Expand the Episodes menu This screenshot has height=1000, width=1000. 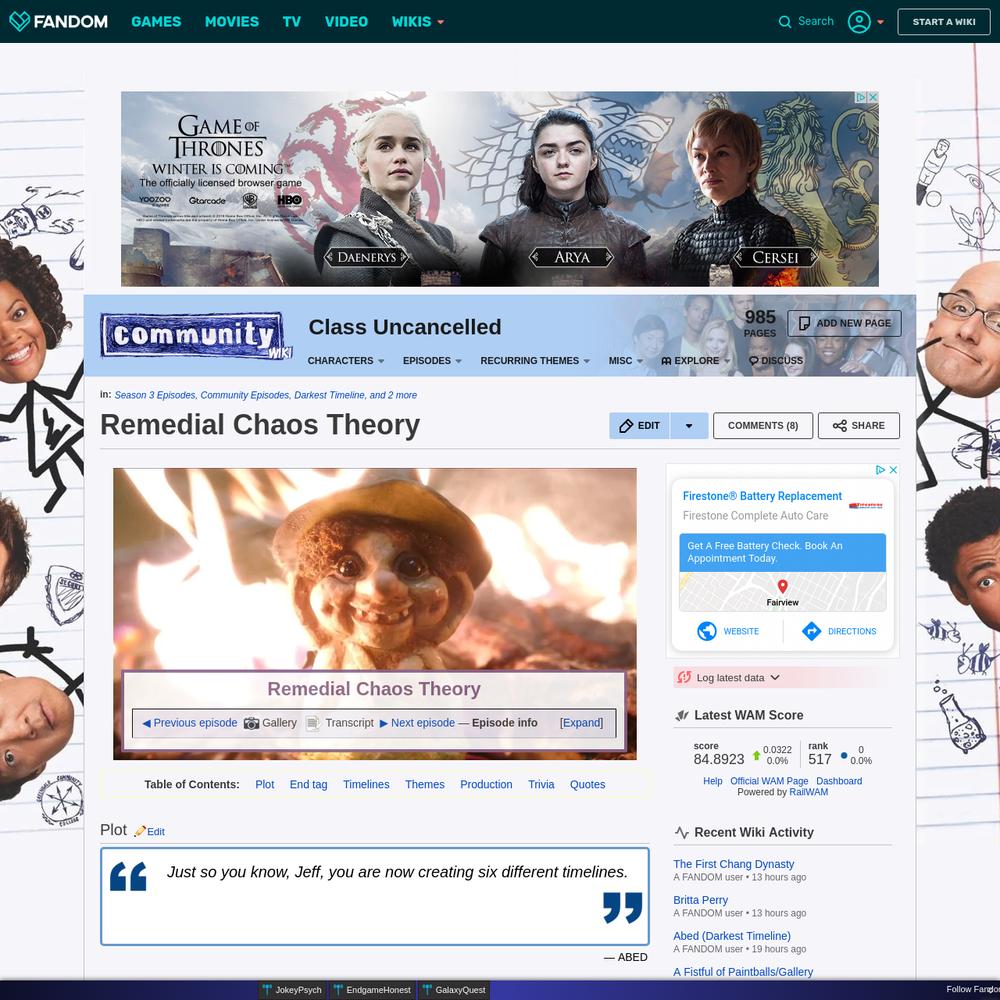point(432,361)
